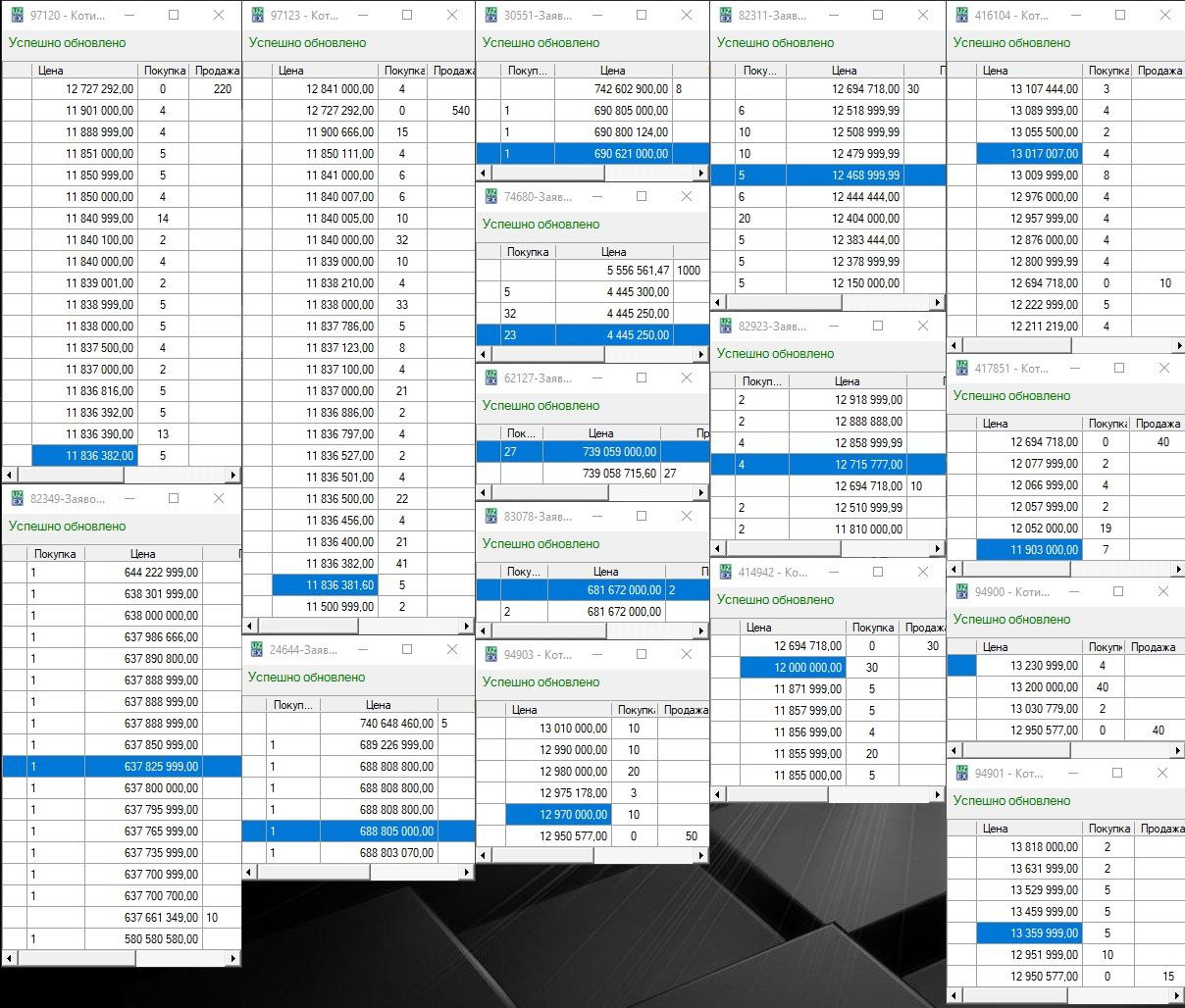This screenshot has width=1185, height=1008.
Task: Click the Покупка column header in the 74680 window
Action: [528, 252]
